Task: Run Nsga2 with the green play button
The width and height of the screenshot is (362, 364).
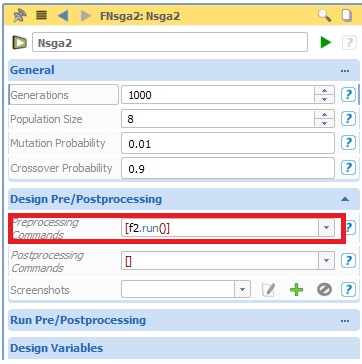Action: [x=326, y=42]
